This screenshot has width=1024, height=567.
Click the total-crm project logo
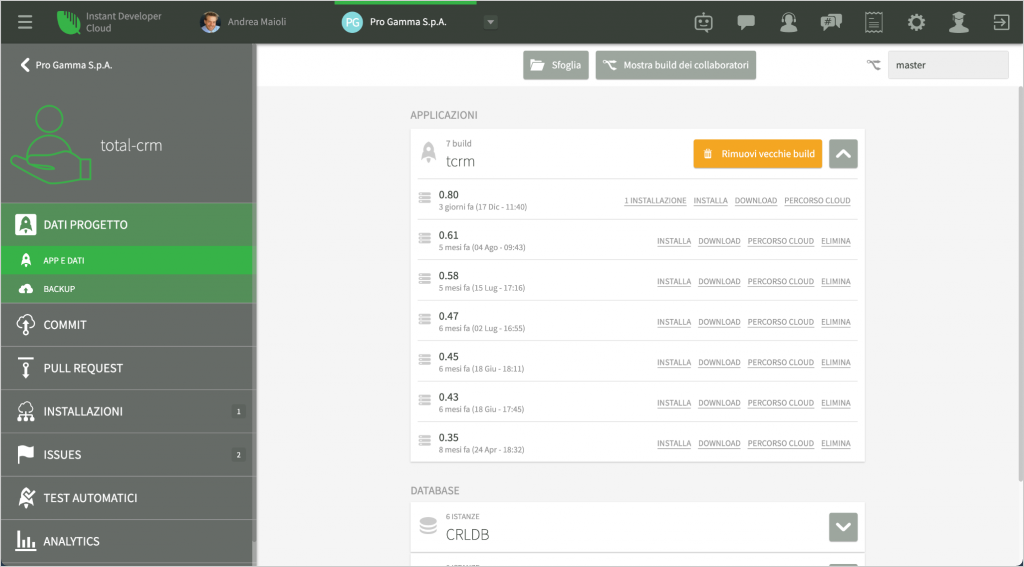(51, 144)
